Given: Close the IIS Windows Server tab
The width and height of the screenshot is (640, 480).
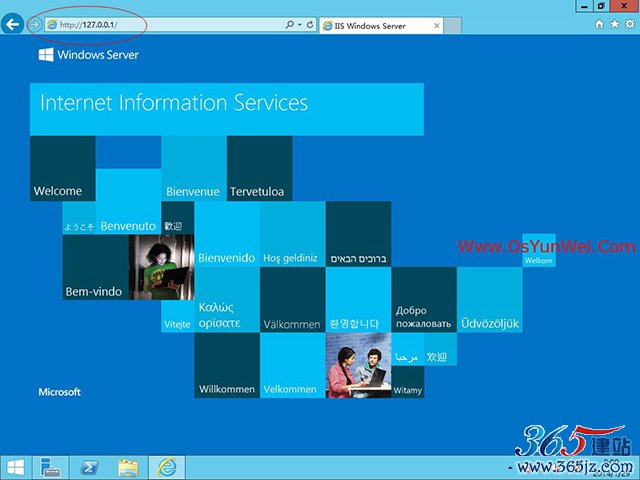Looking at the screenshot, I should [436, 26].
